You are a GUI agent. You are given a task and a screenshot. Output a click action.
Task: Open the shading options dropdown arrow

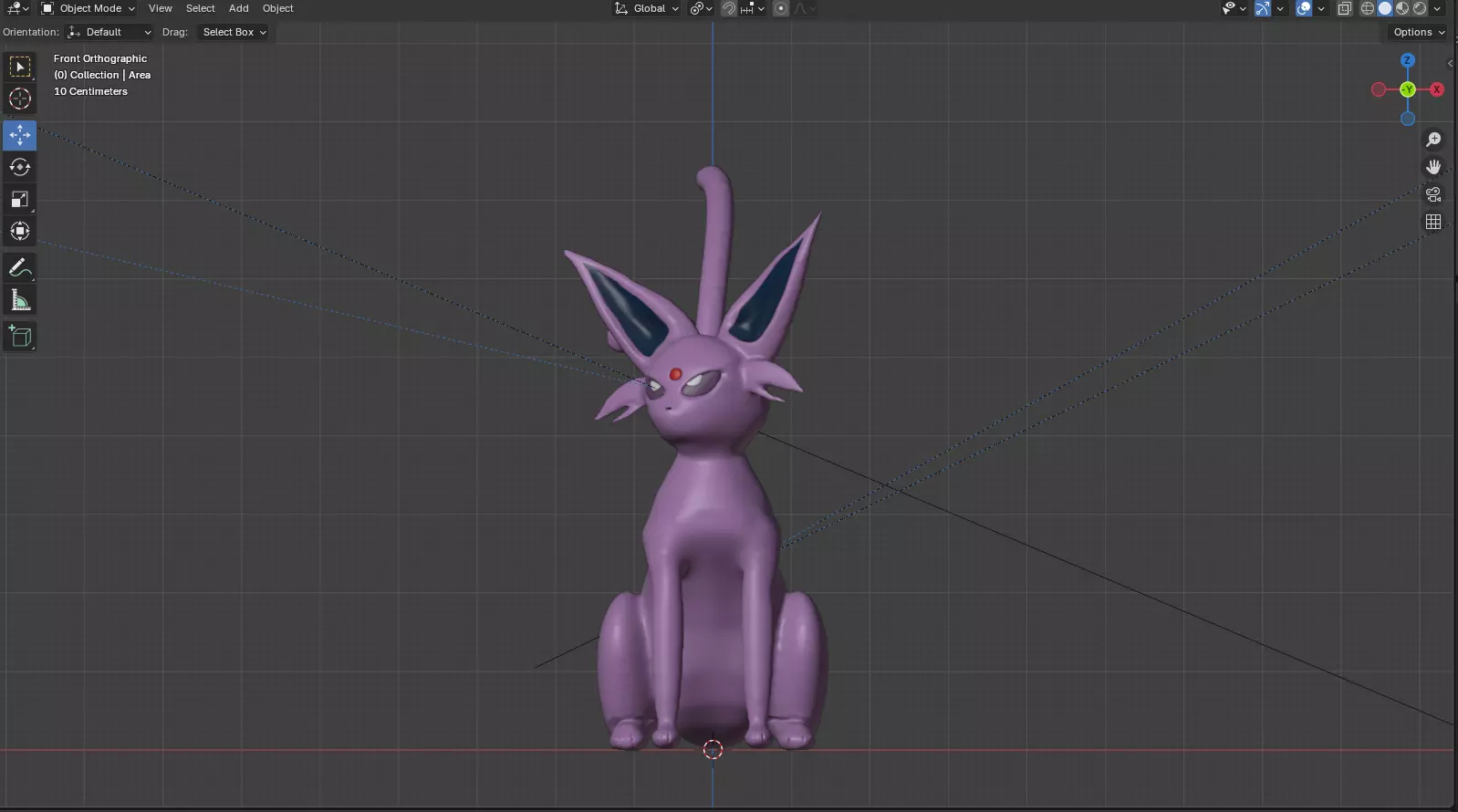coord(1437,8)
